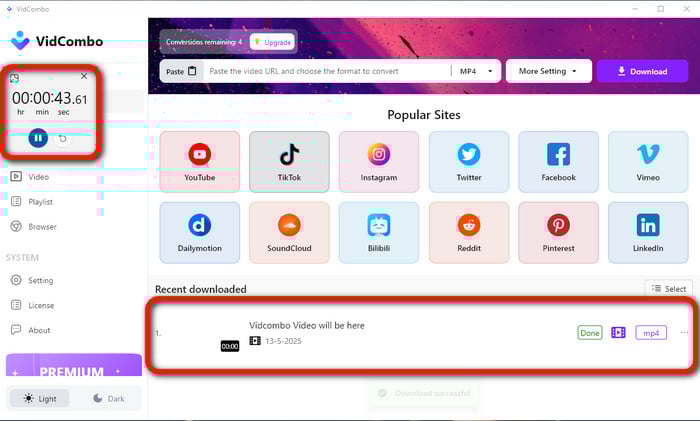Open the MP4 format dropdown
The height and width of the screenshot is (421, 700).
pos(476,71)
